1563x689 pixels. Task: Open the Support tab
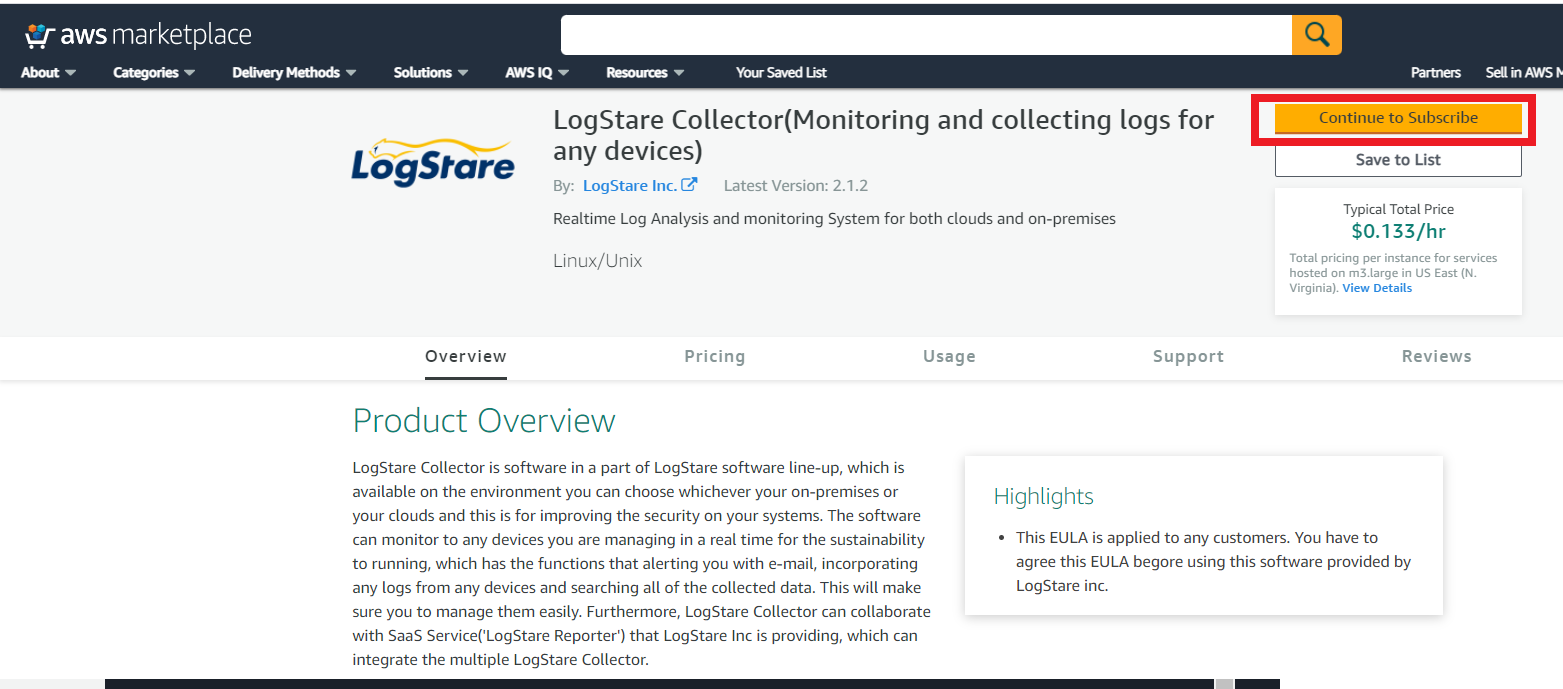[1188, 357]
